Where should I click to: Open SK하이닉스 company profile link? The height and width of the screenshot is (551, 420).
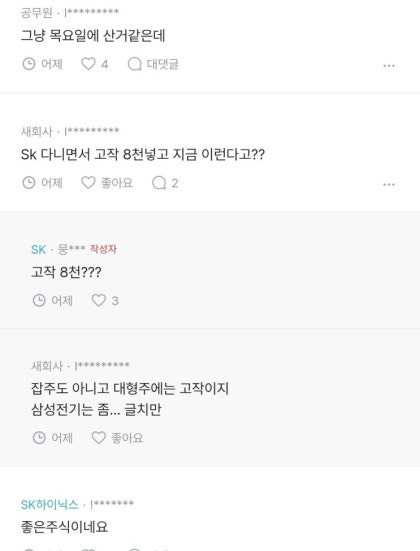pos(50,505)
